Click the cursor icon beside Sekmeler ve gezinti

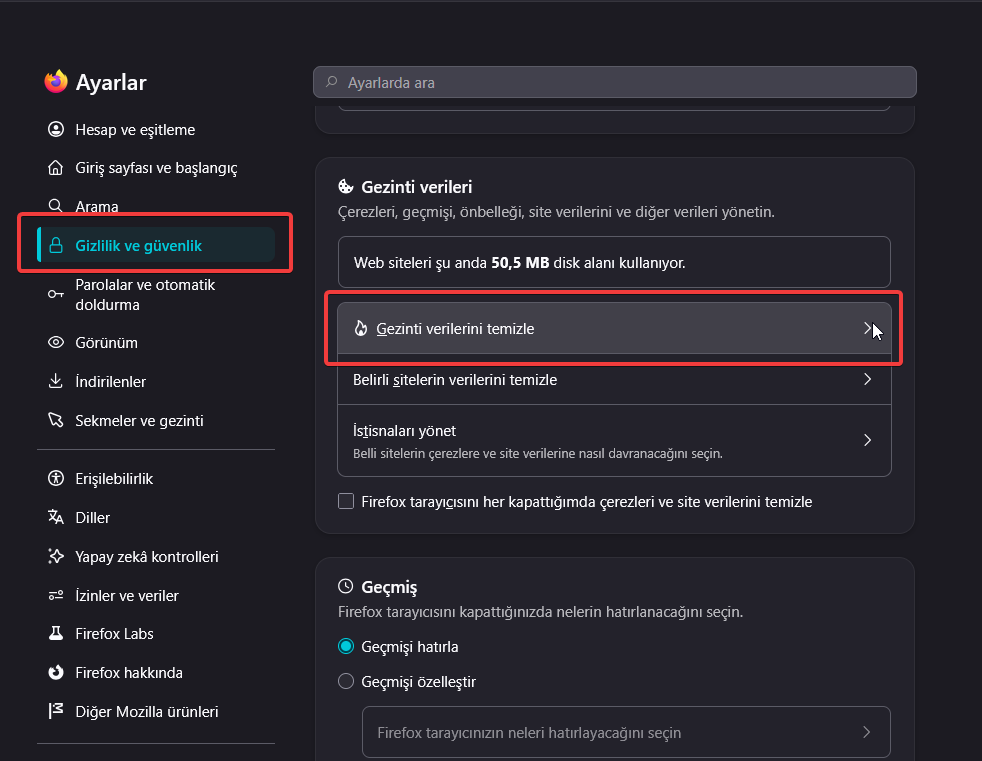56,420
